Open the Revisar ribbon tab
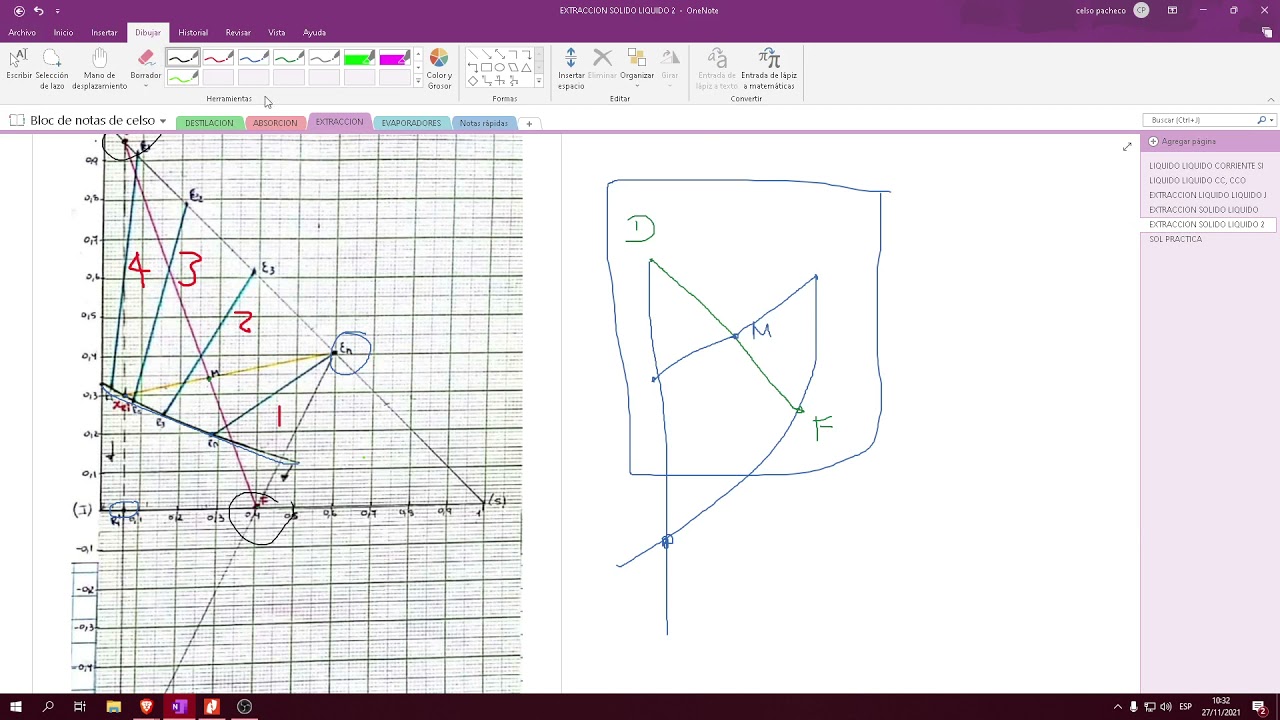The image size is (1280, 720). (x=238, y=32)
